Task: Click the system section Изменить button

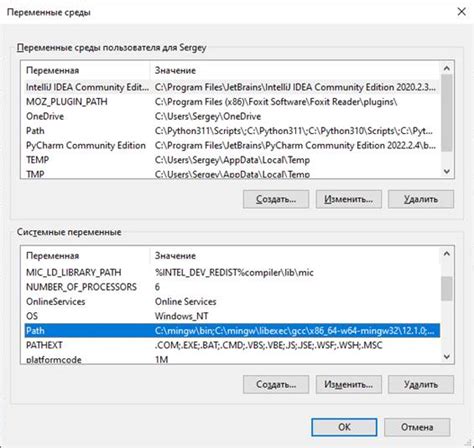Action: 349,385
